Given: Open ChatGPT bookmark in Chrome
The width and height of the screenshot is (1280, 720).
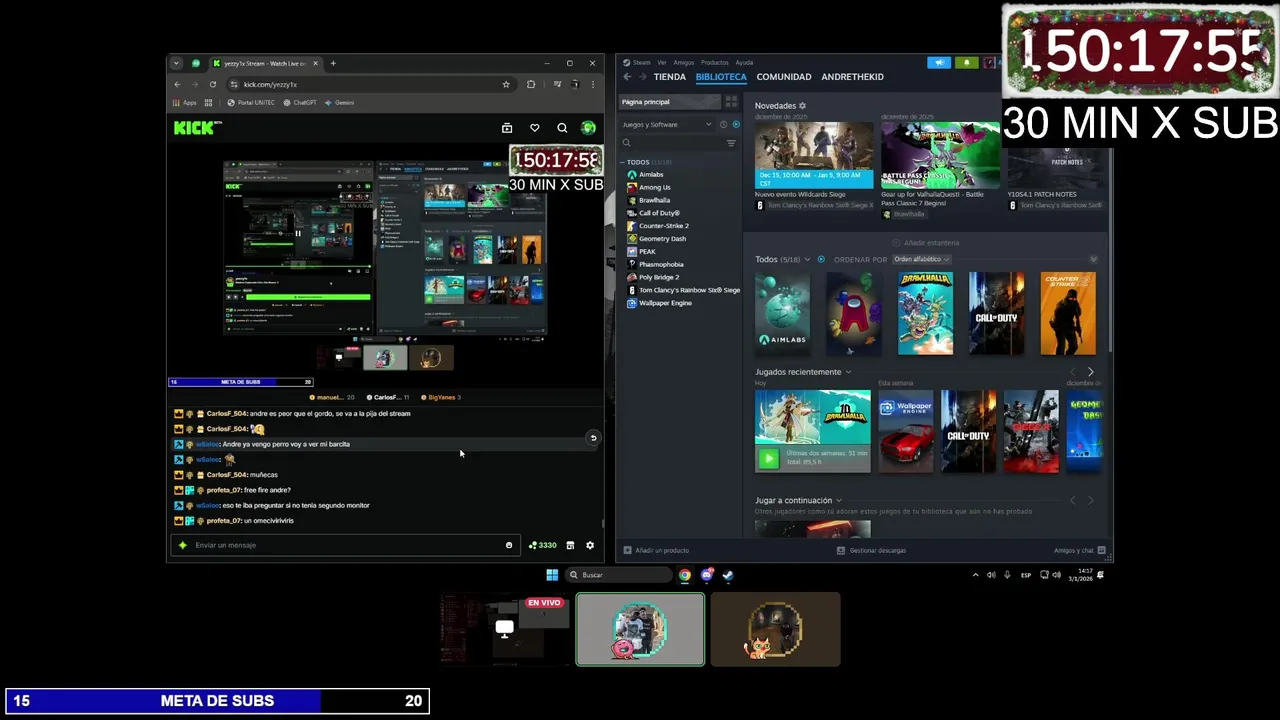Looking at the screenshot, I should [x=300, y=103].
